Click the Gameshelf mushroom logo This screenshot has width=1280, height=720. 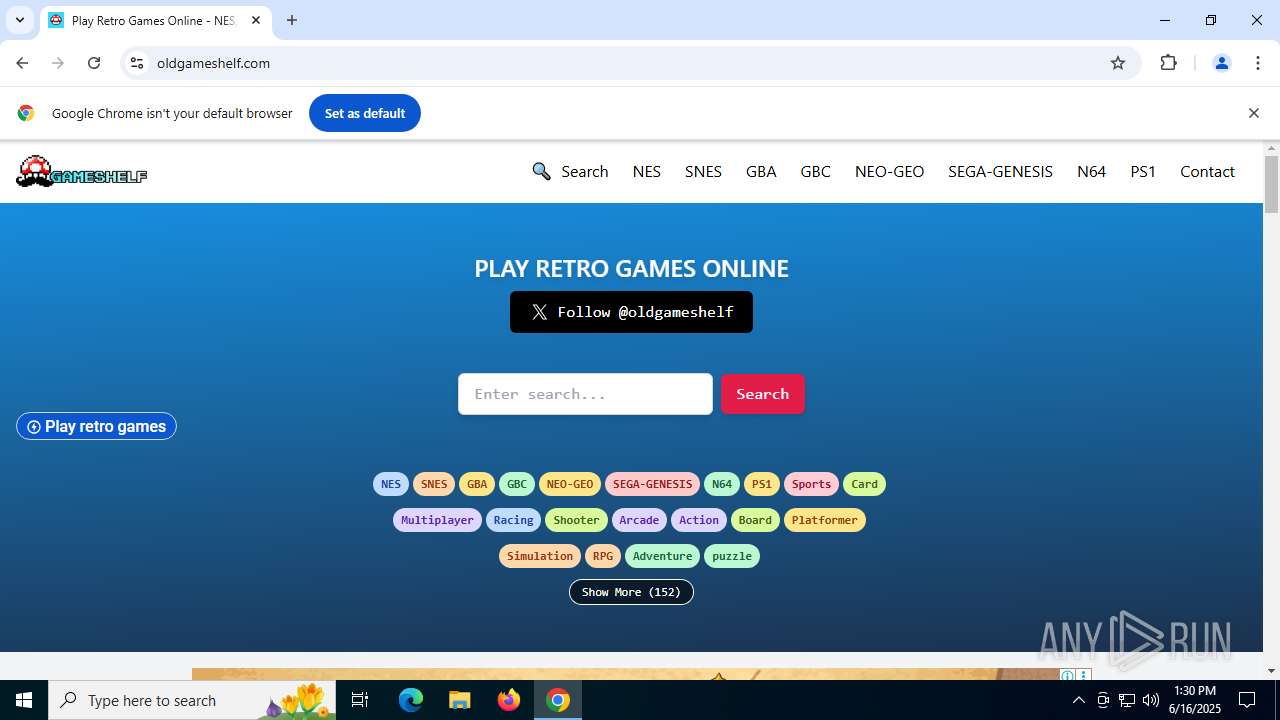(81, 172)
